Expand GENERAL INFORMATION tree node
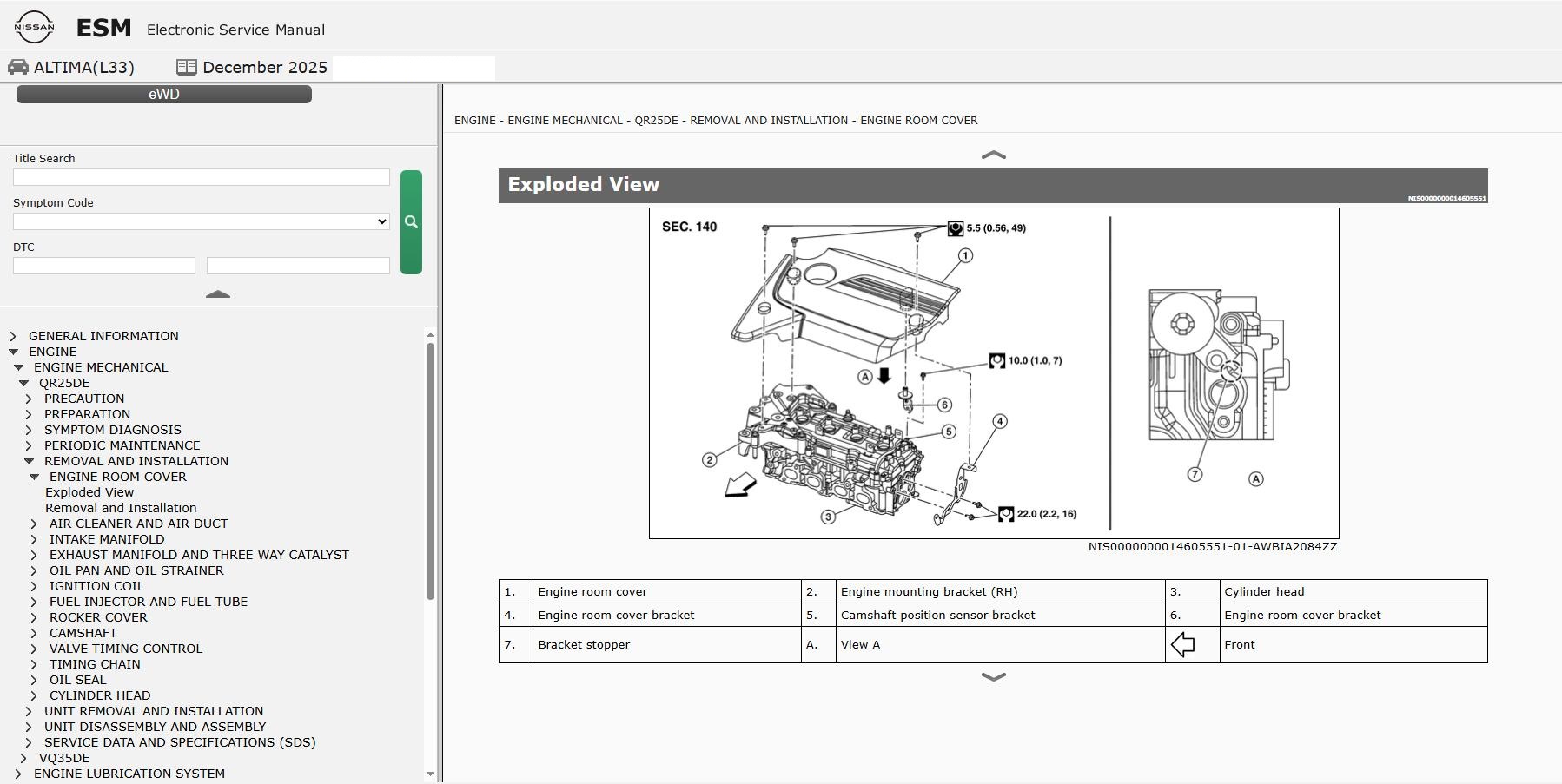Screen dimensions: 1562x784 [x=13, y=336]
